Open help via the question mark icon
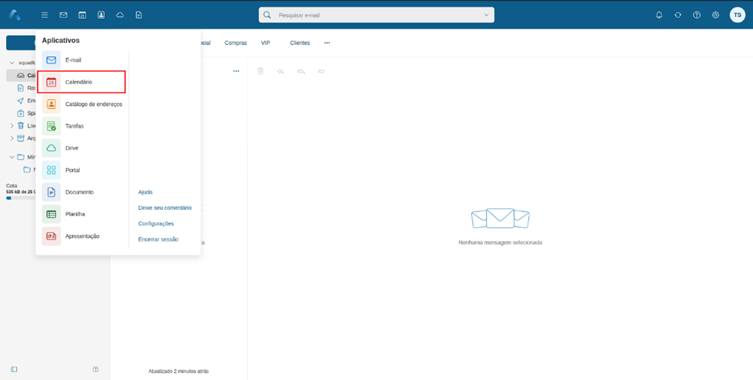753x380 pixels. [696, 15]
